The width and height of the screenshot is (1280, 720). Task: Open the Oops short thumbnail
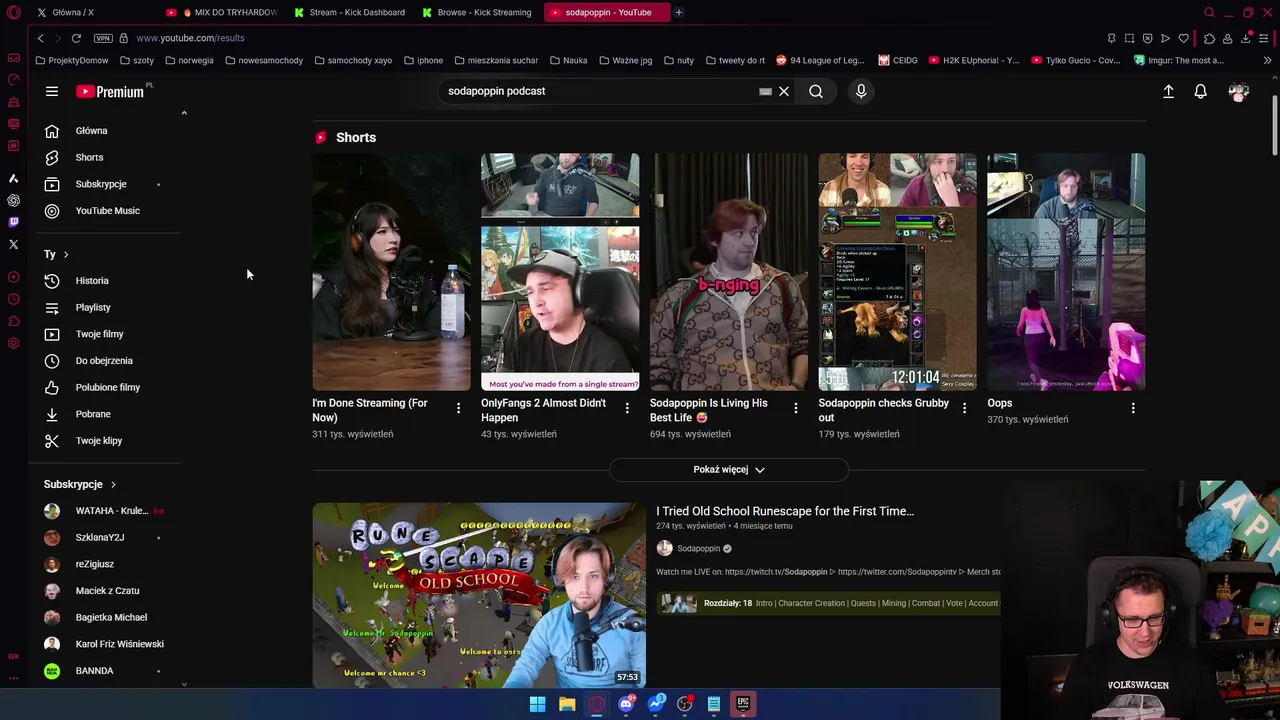tap(1066, 271)
